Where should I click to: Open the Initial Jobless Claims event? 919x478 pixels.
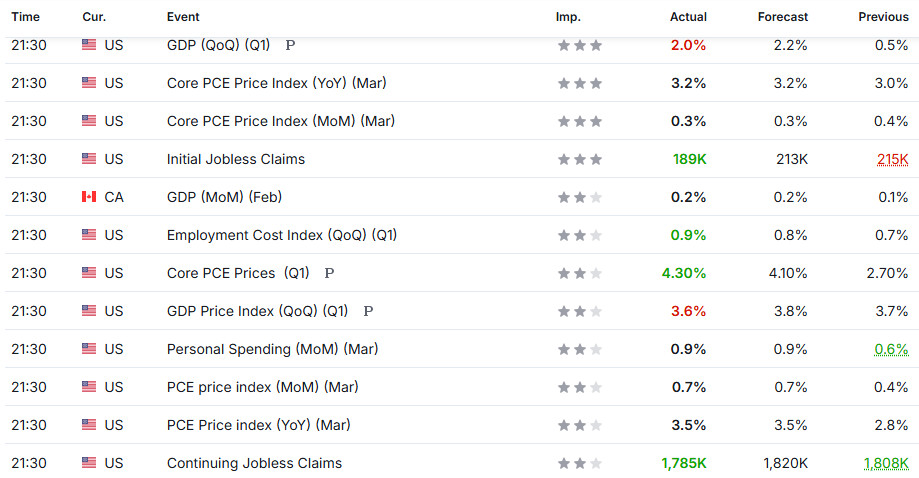tap(236, 159)
